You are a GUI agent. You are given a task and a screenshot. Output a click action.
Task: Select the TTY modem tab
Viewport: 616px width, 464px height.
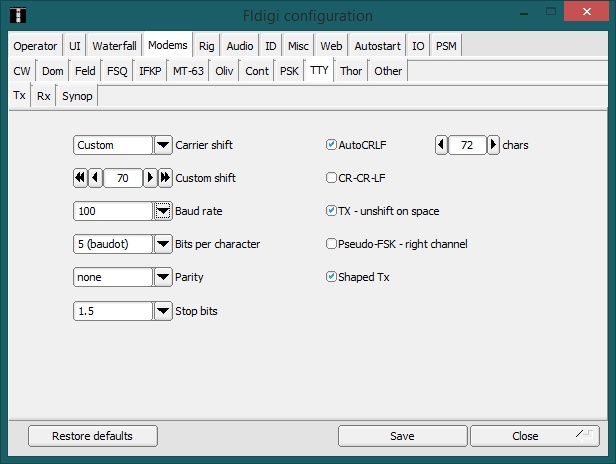(x=319, y=70)
